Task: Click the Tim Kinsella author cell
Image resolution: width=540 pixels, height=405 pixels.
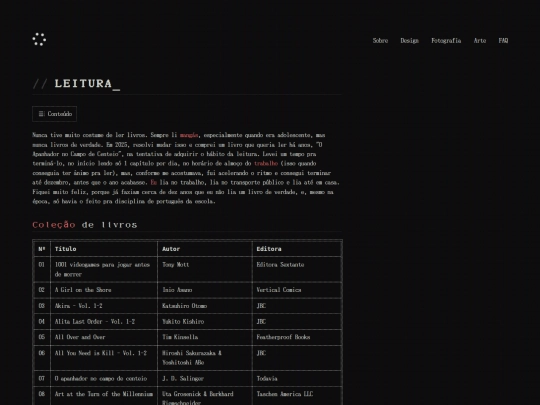Action: click(205, 337)
